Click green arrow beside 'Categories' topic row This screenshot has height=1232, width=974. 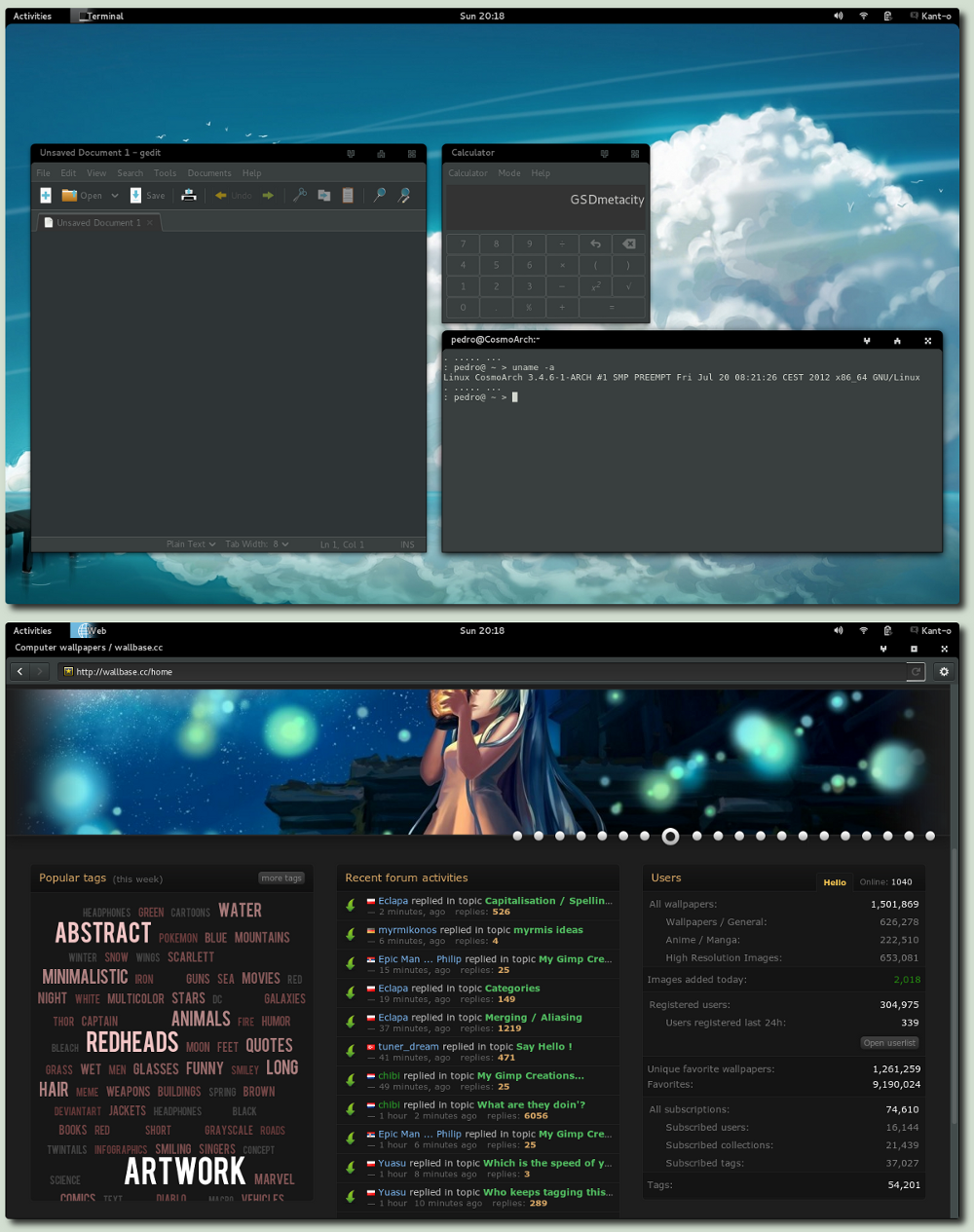coord(351,993)
